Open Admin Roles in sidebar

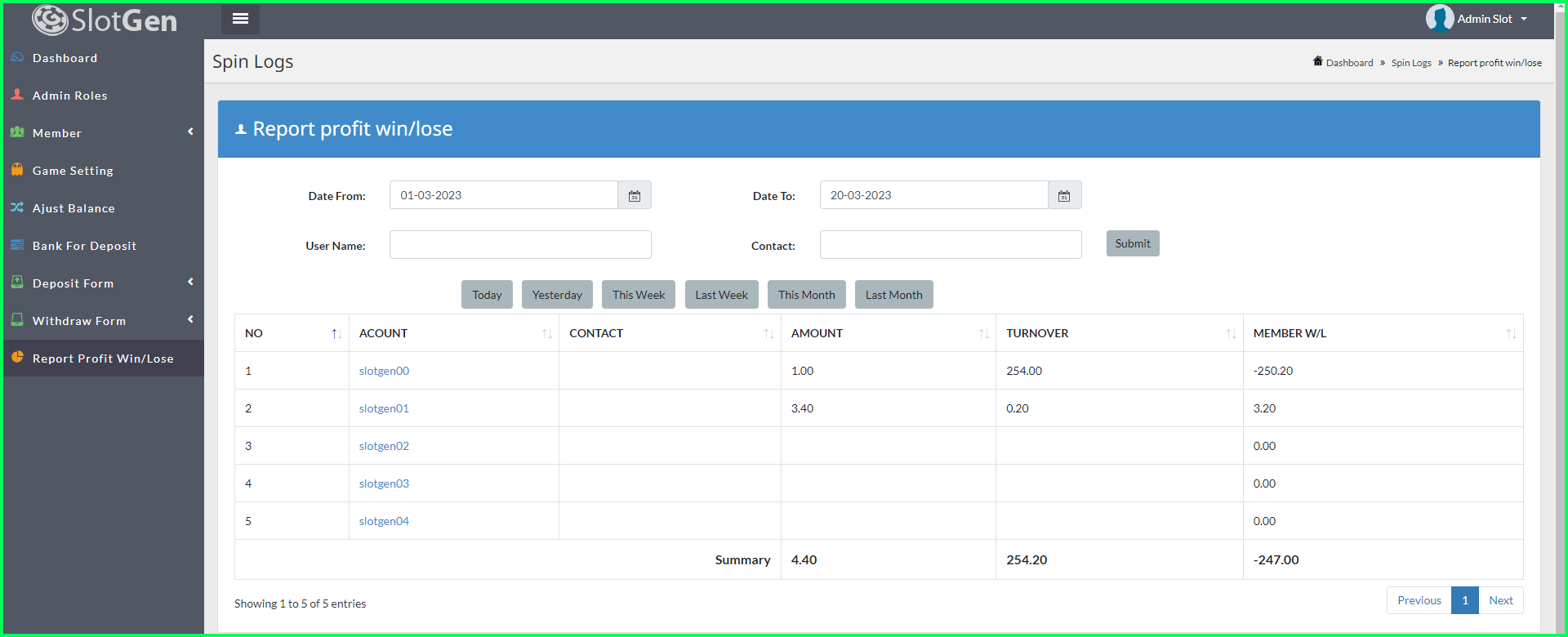104,96
